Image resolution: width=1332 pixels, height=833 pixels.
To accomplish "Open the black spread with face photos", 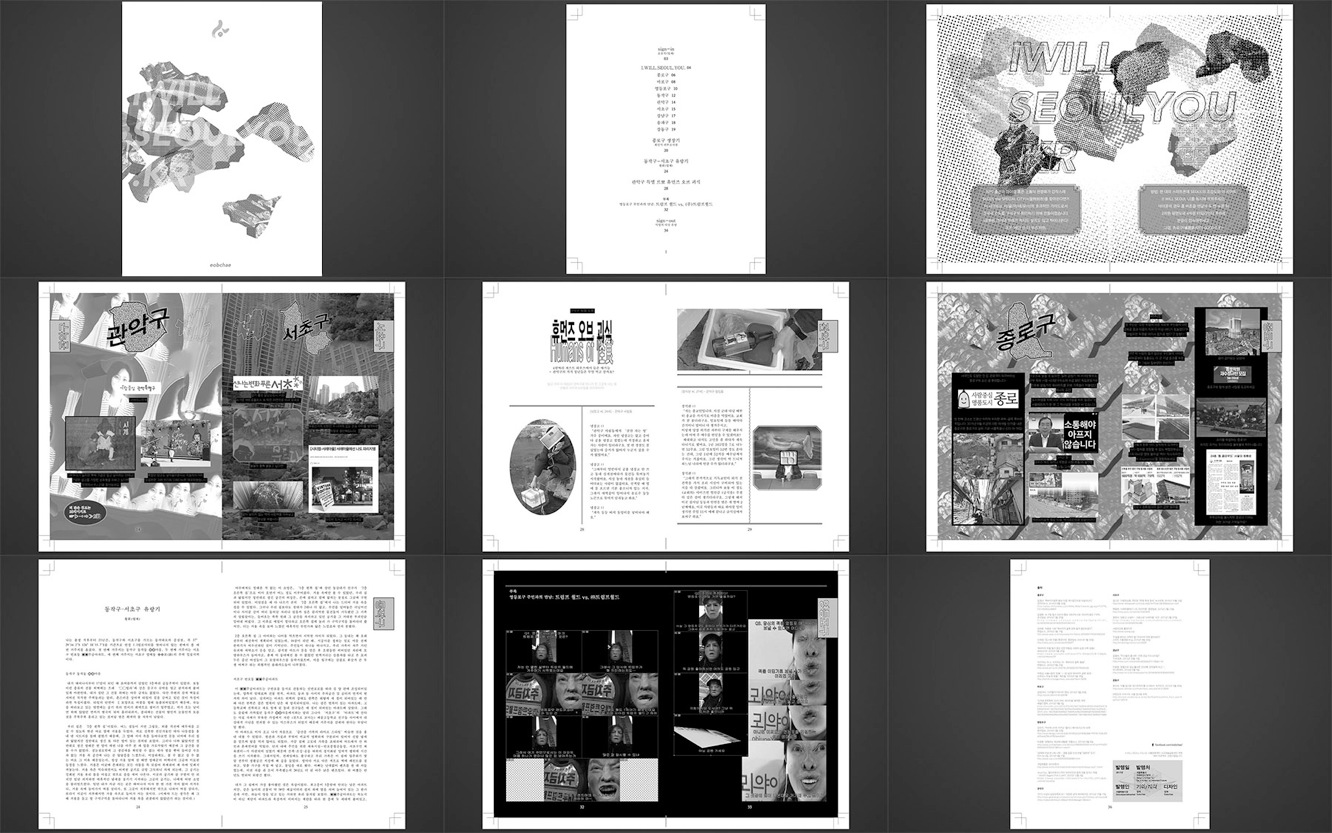I will [666, 694].
